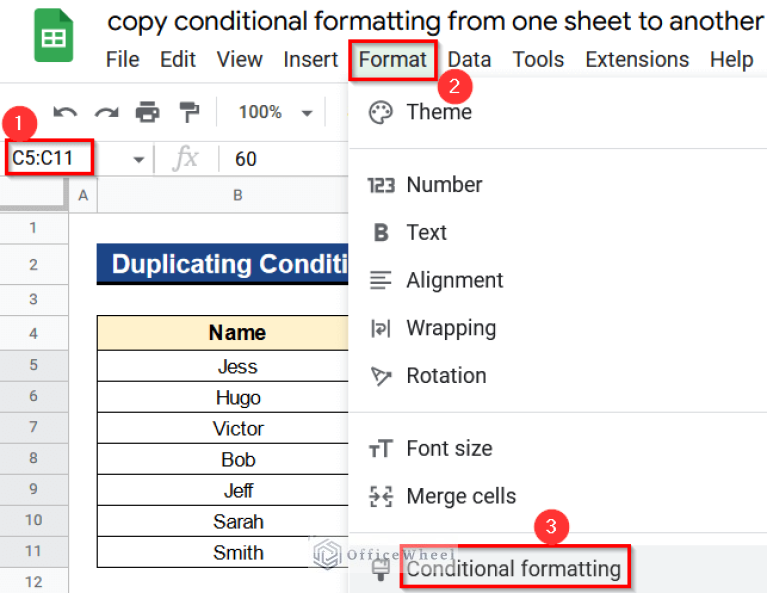Open the Format menu
Screen dimensions: 767x593
393,60
